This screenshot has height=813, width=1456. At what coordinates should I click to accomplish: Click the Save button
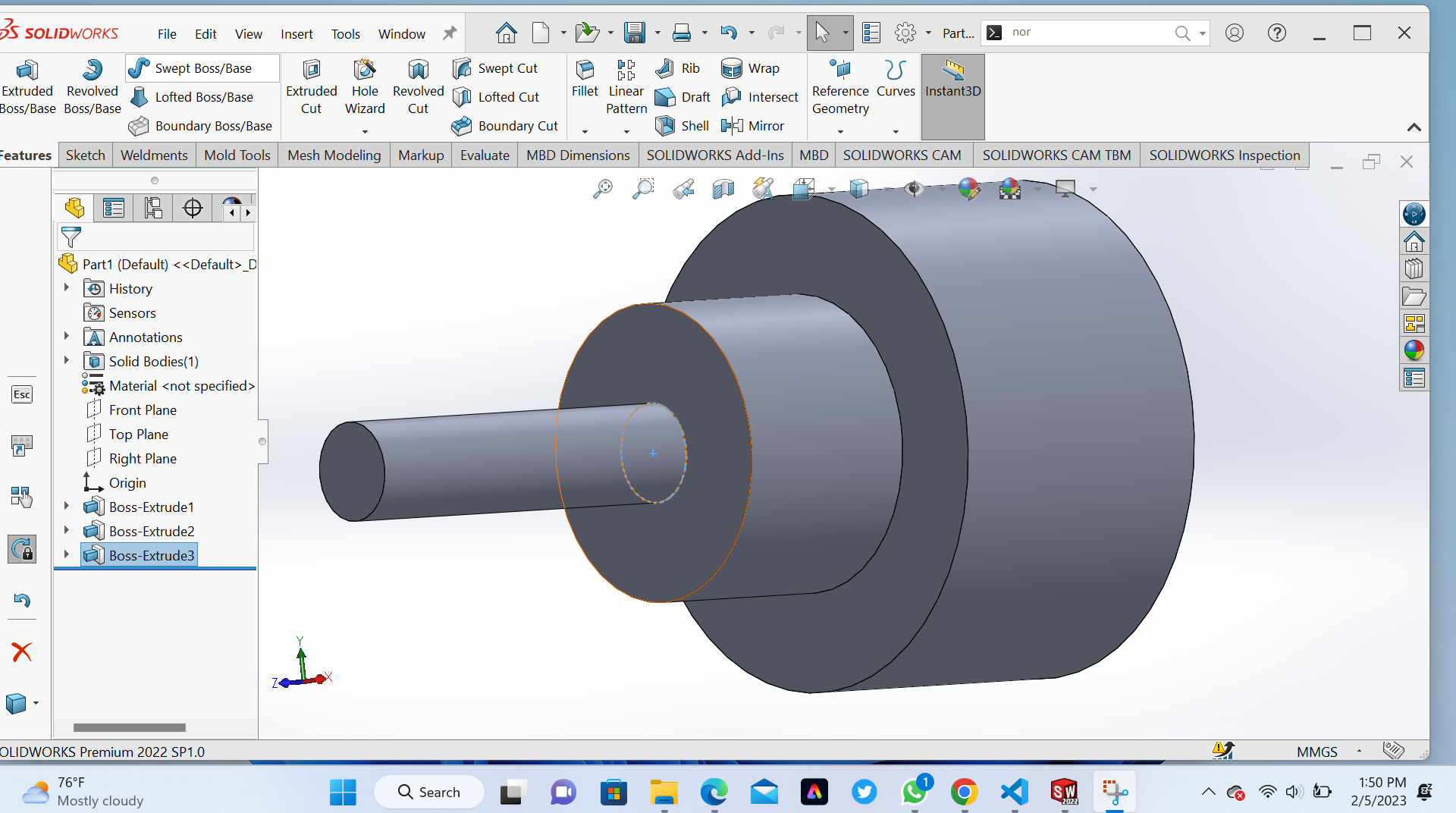[x=634, y=33]
